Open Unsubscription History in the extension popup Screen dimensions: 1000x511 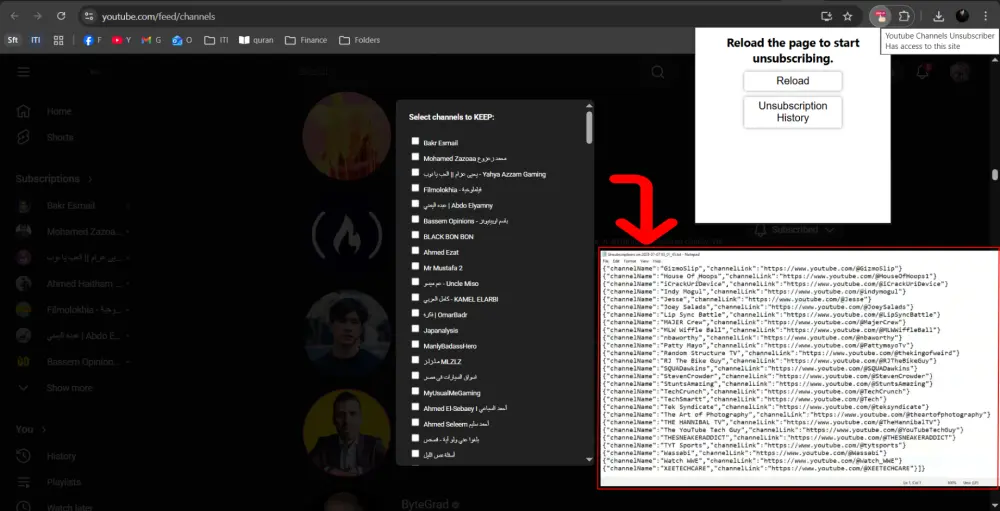(x=793, y=112)
